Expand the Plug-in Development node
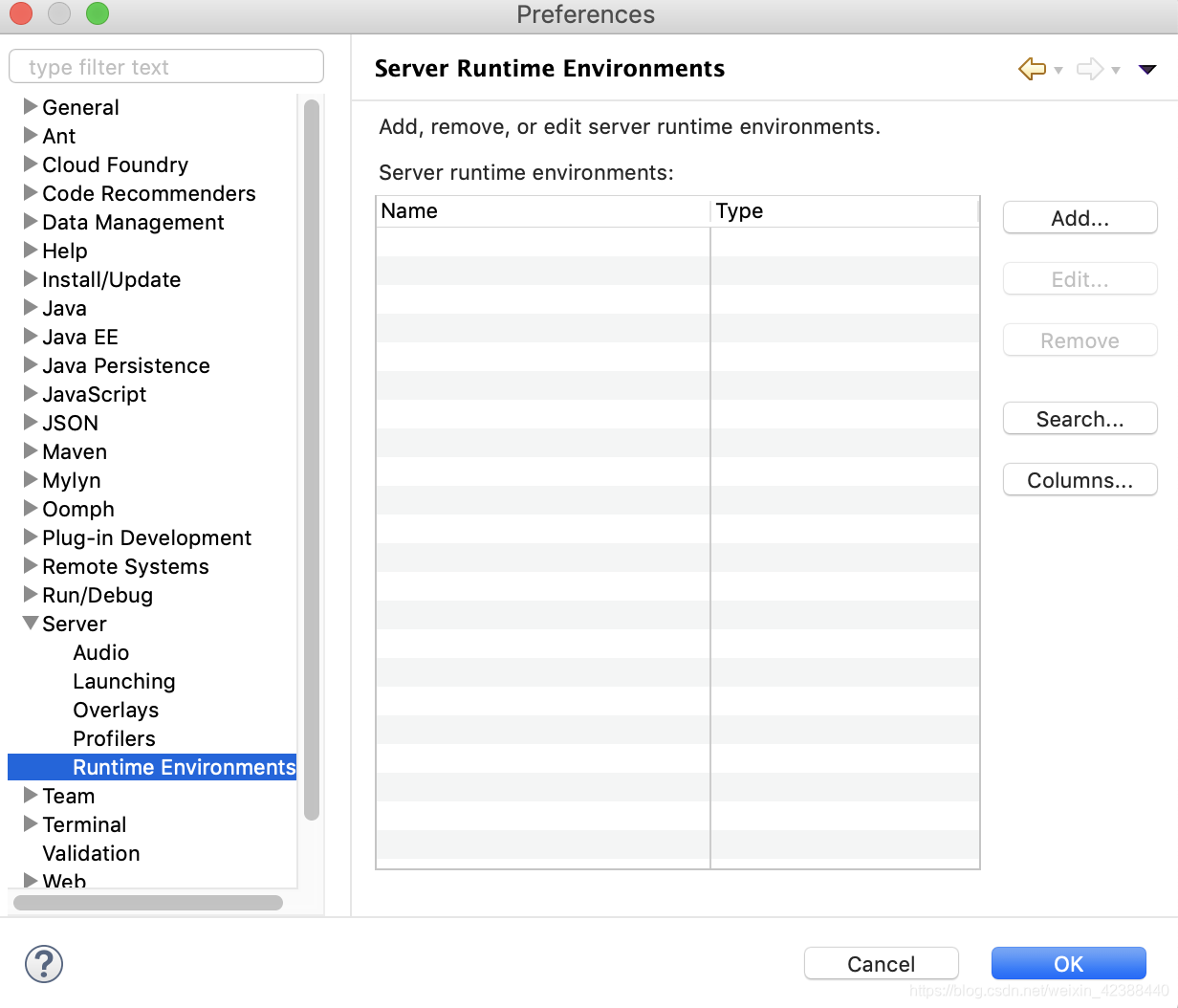 click(30, 537)
